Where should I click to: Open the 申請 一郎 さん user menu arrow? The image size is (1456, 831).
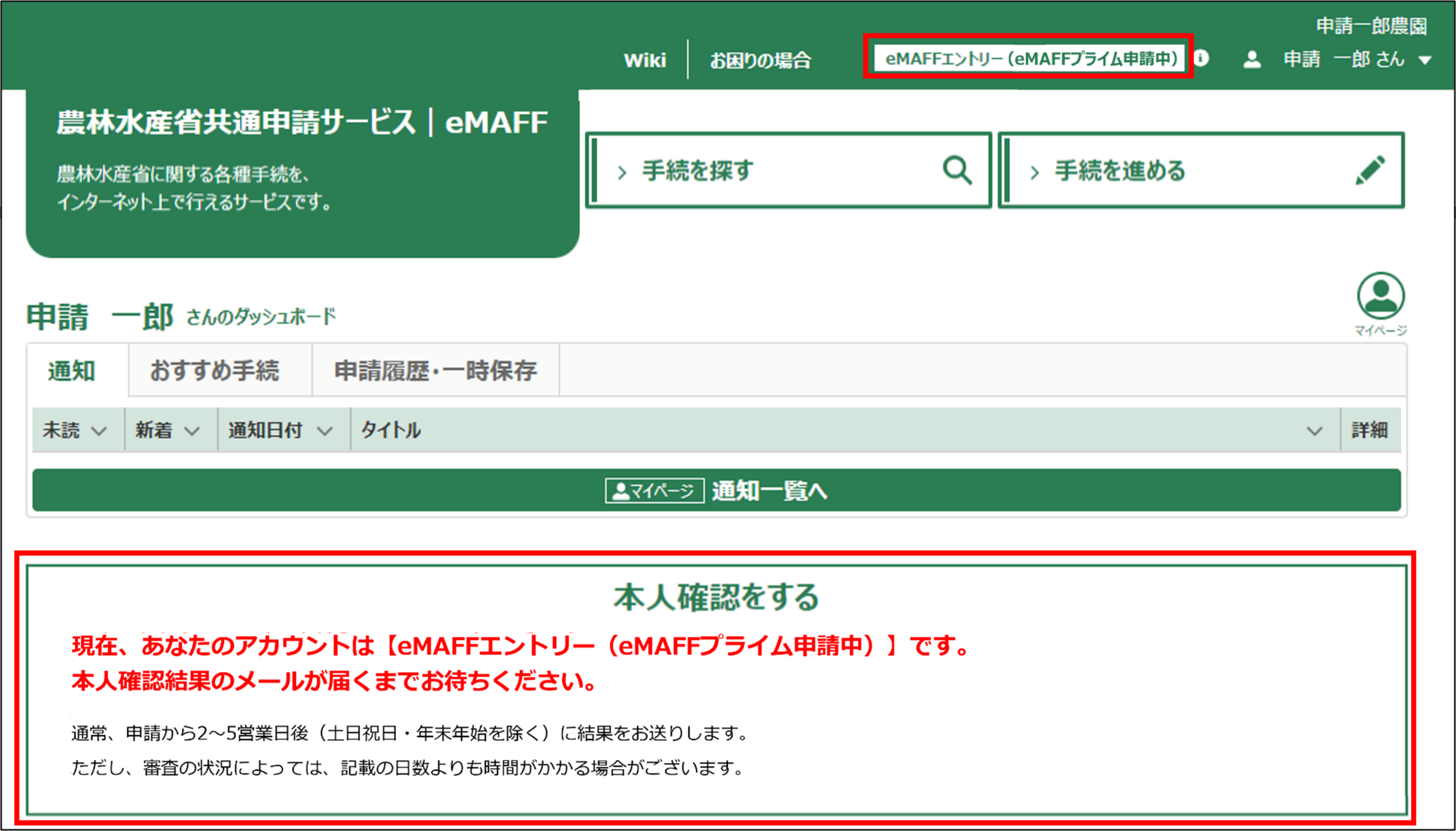tap(1425, 60)
